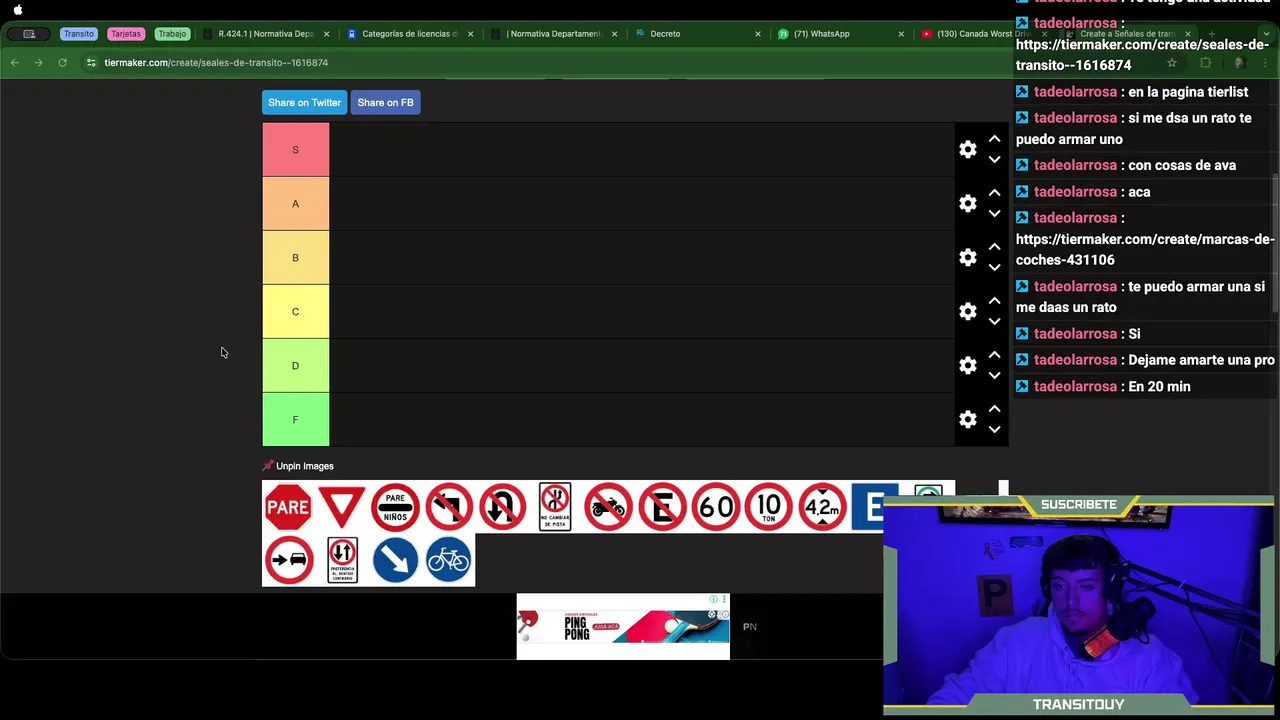This screenshot has width=1280, height=720.
Task: Choose the no left turn sign
Action: tap(449, 507)
